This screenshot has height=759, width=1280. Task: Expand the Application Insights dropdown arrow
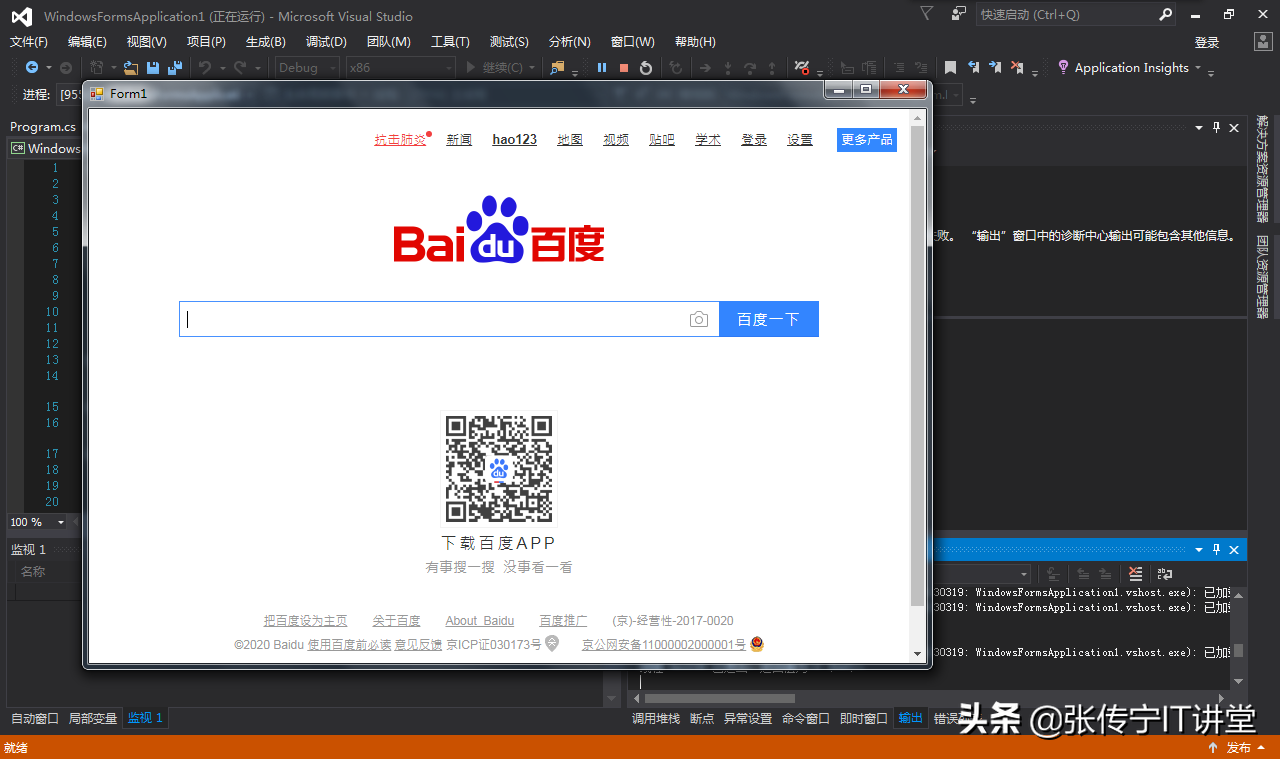[1198, 67]
